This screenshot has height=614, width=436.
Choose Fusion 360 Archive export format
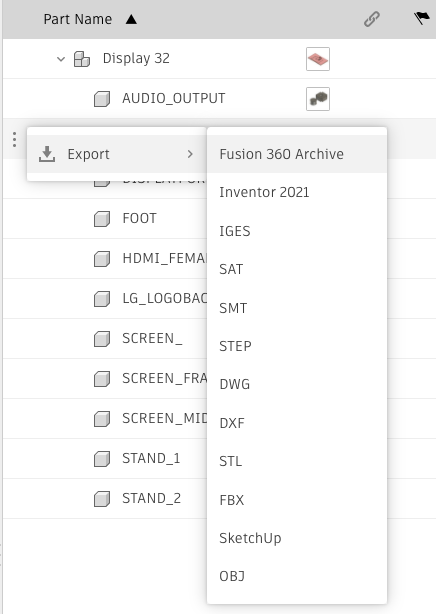coord(297,154)
